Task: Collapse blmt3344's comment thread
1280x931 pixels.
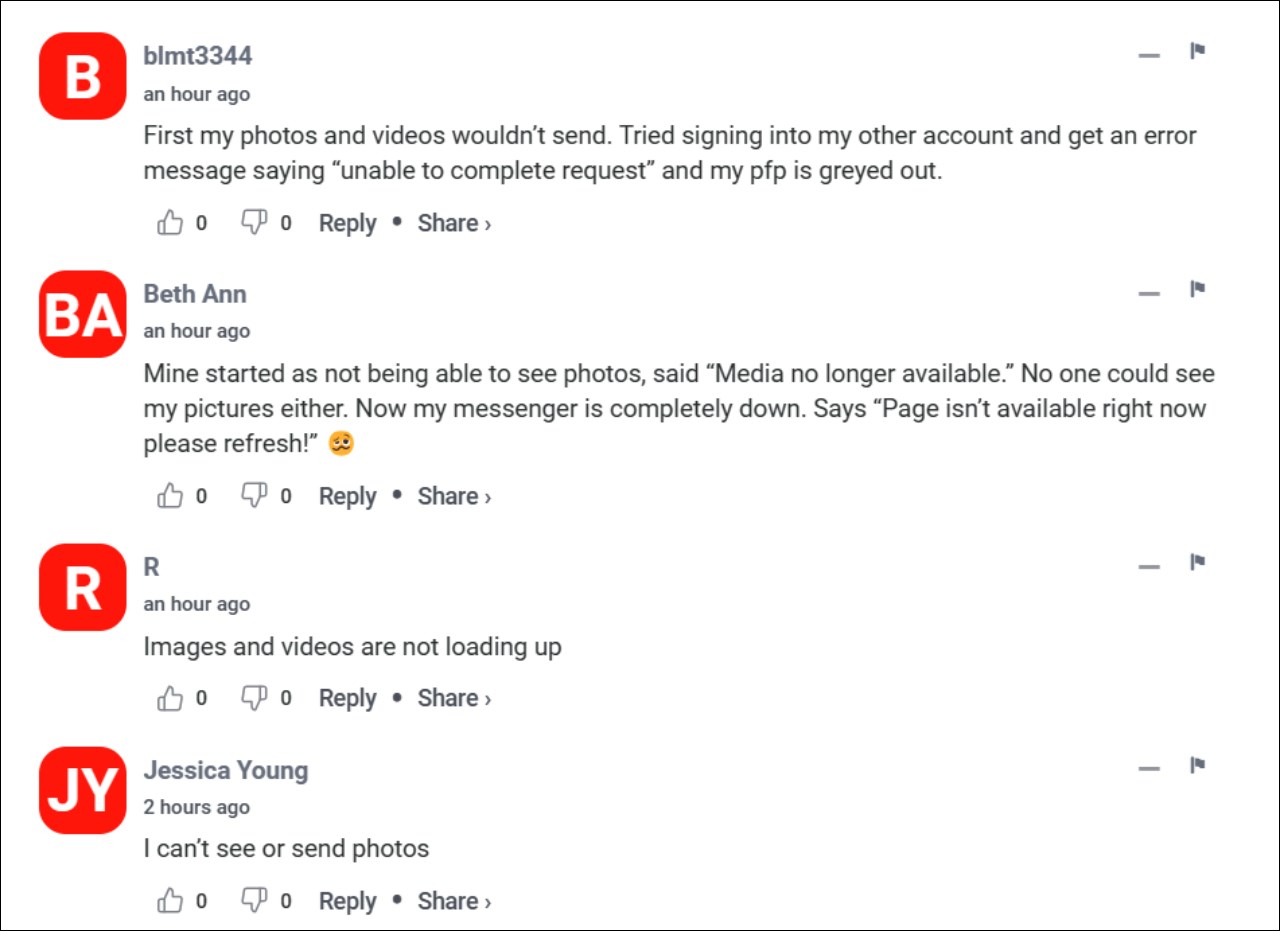Action: [x=1148, y=55]
